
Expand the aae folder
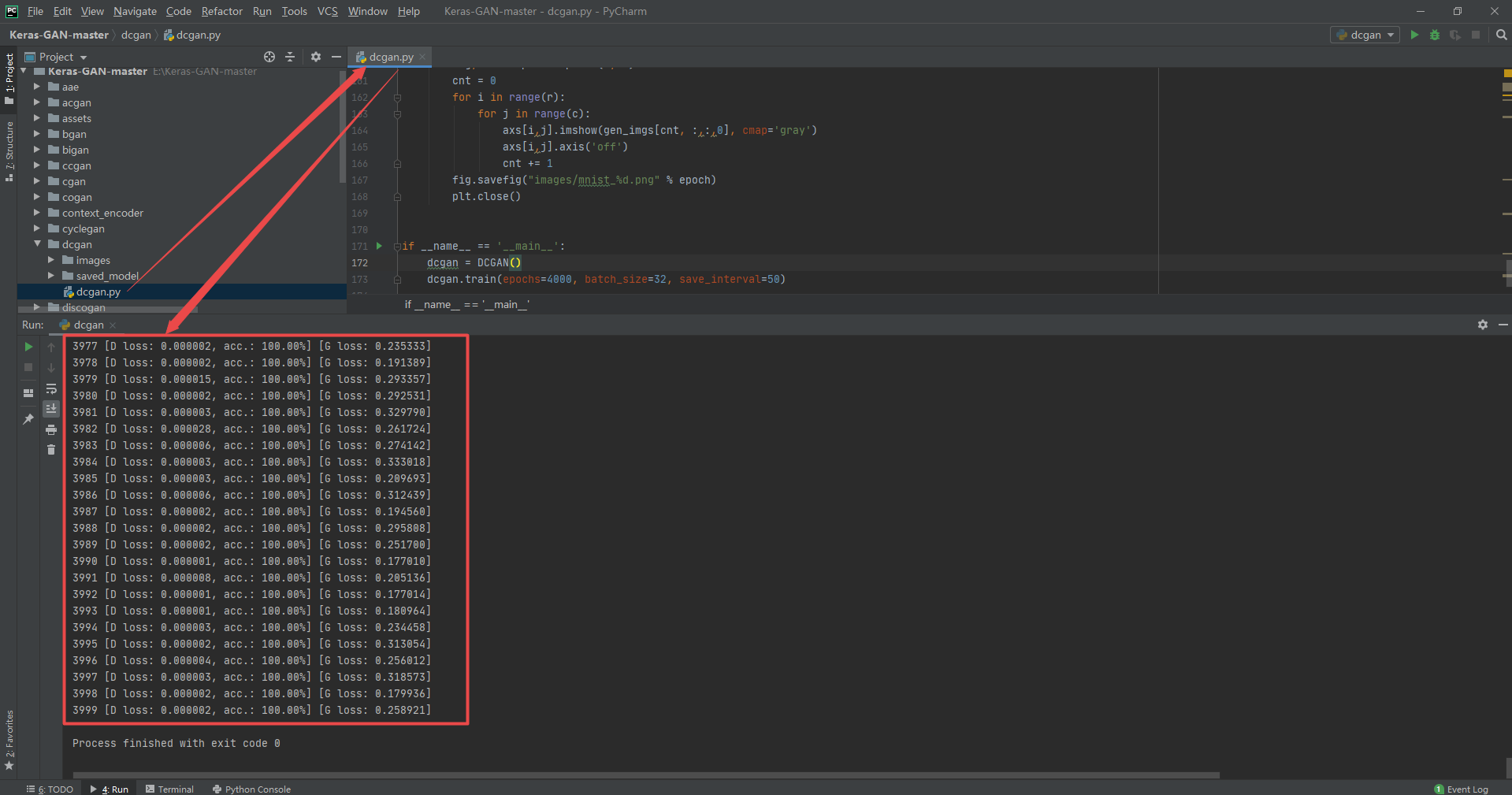tap(36, 87)
